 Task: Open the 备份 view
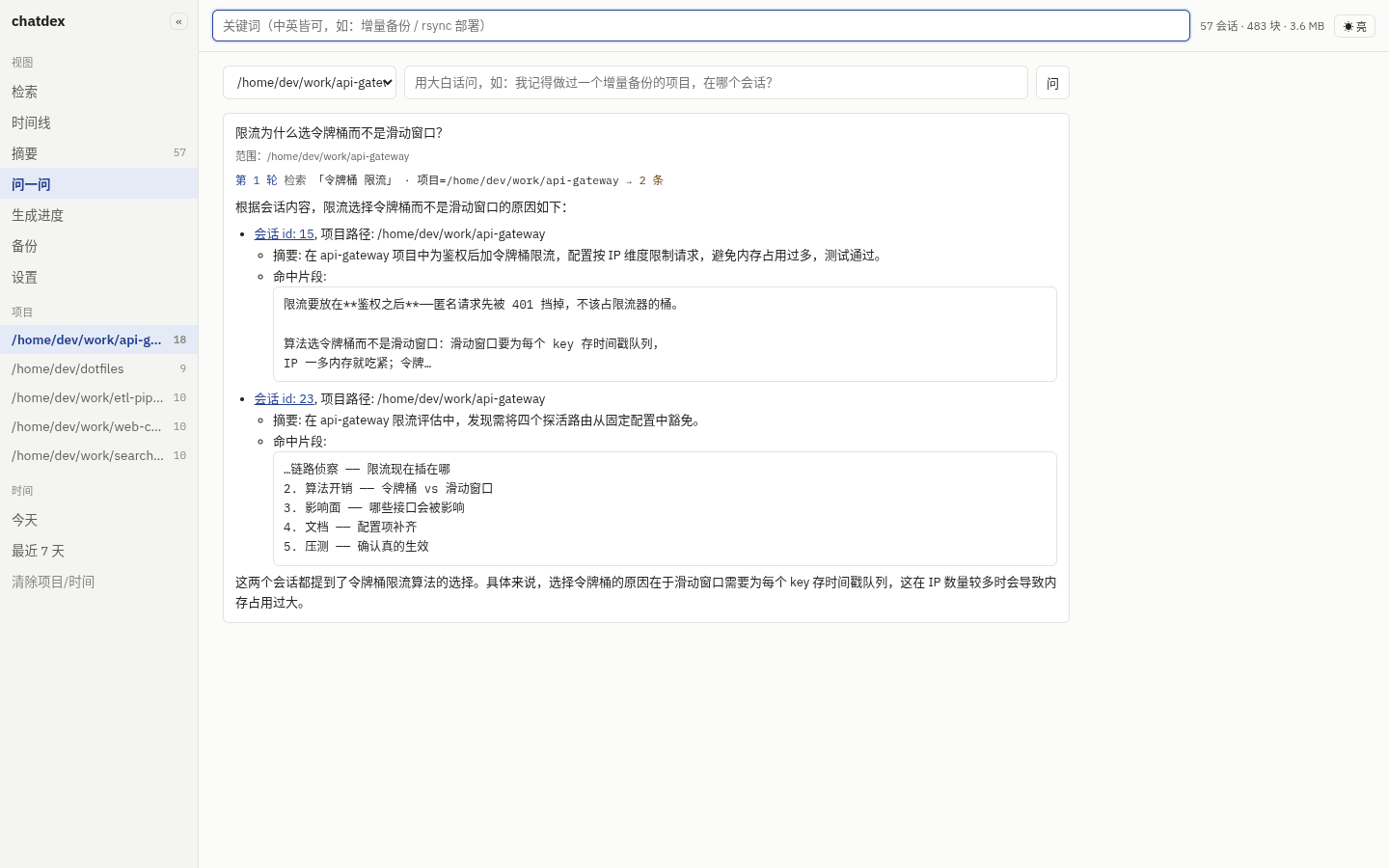pyautogui.click(x=98, y=246)
